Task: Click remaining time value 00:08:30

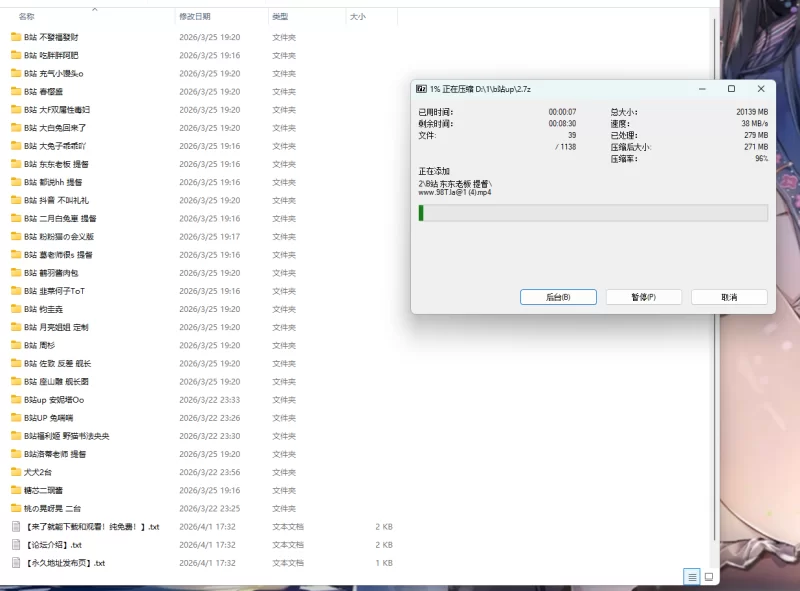Action: point(562,124)
